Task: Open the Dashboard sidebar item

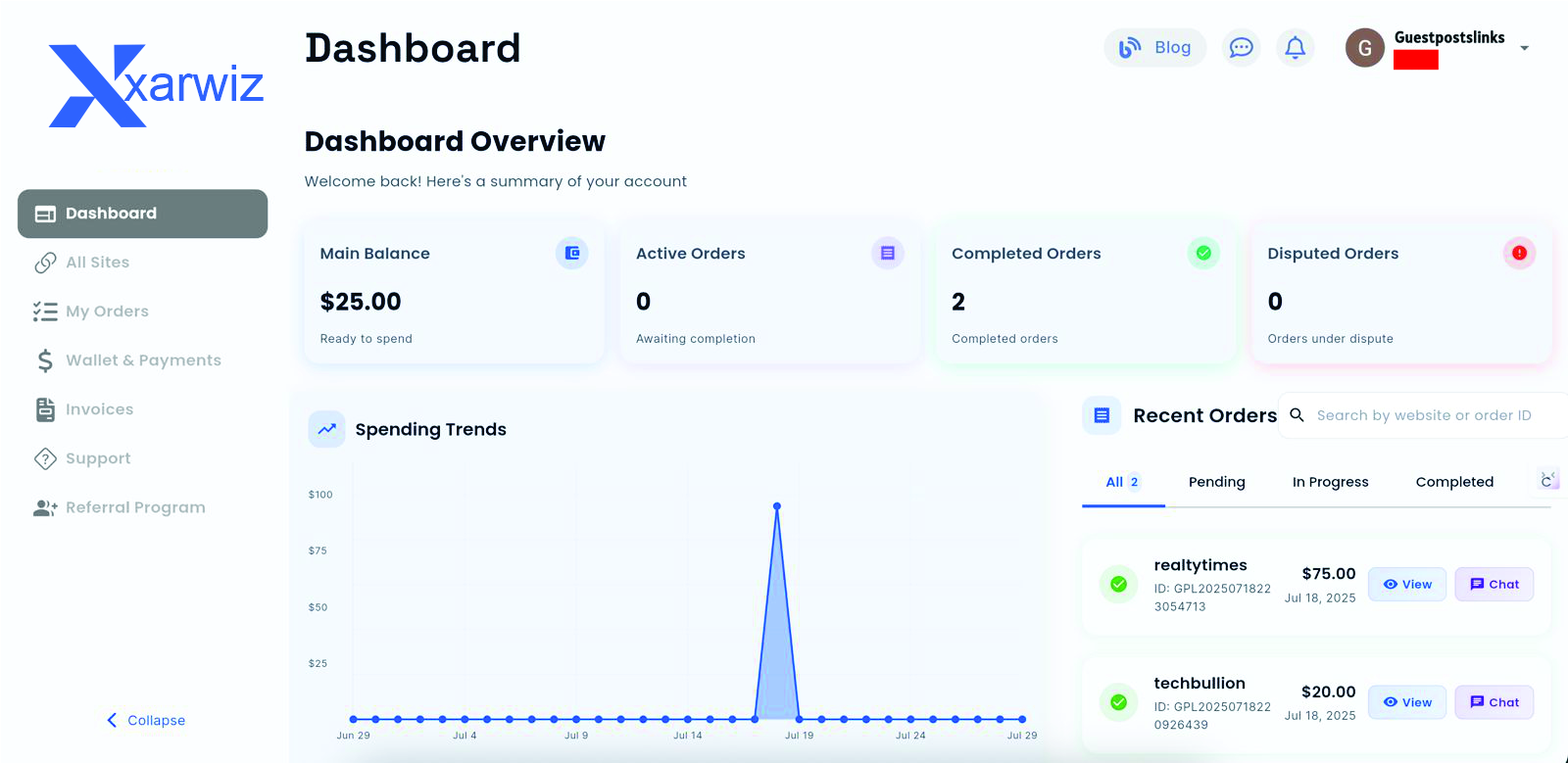Action: [x=142, y=214]
